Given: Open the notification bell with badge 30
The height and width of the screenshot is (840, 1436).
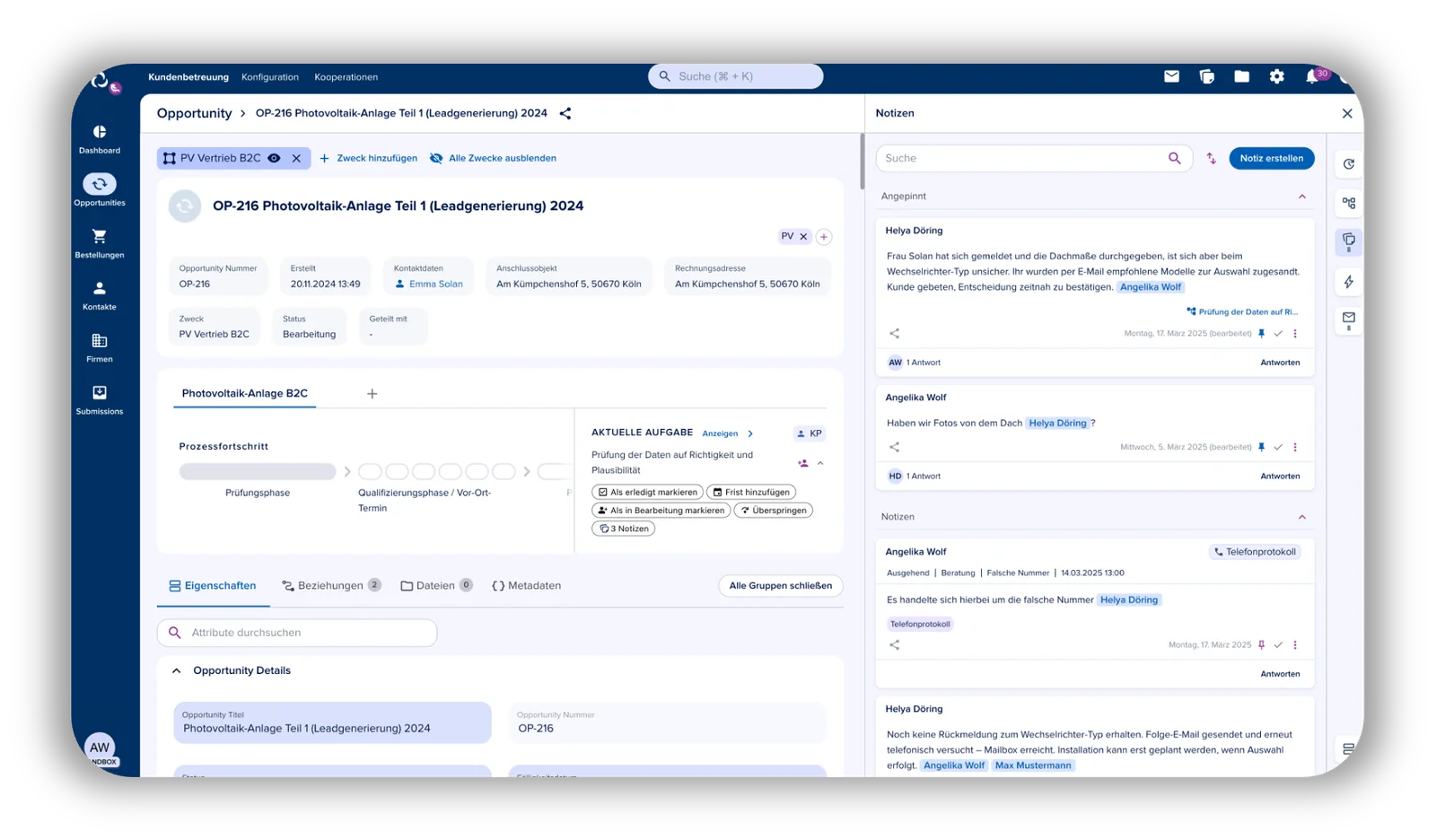Looking at the screenshot, I should click(1312, 76).
